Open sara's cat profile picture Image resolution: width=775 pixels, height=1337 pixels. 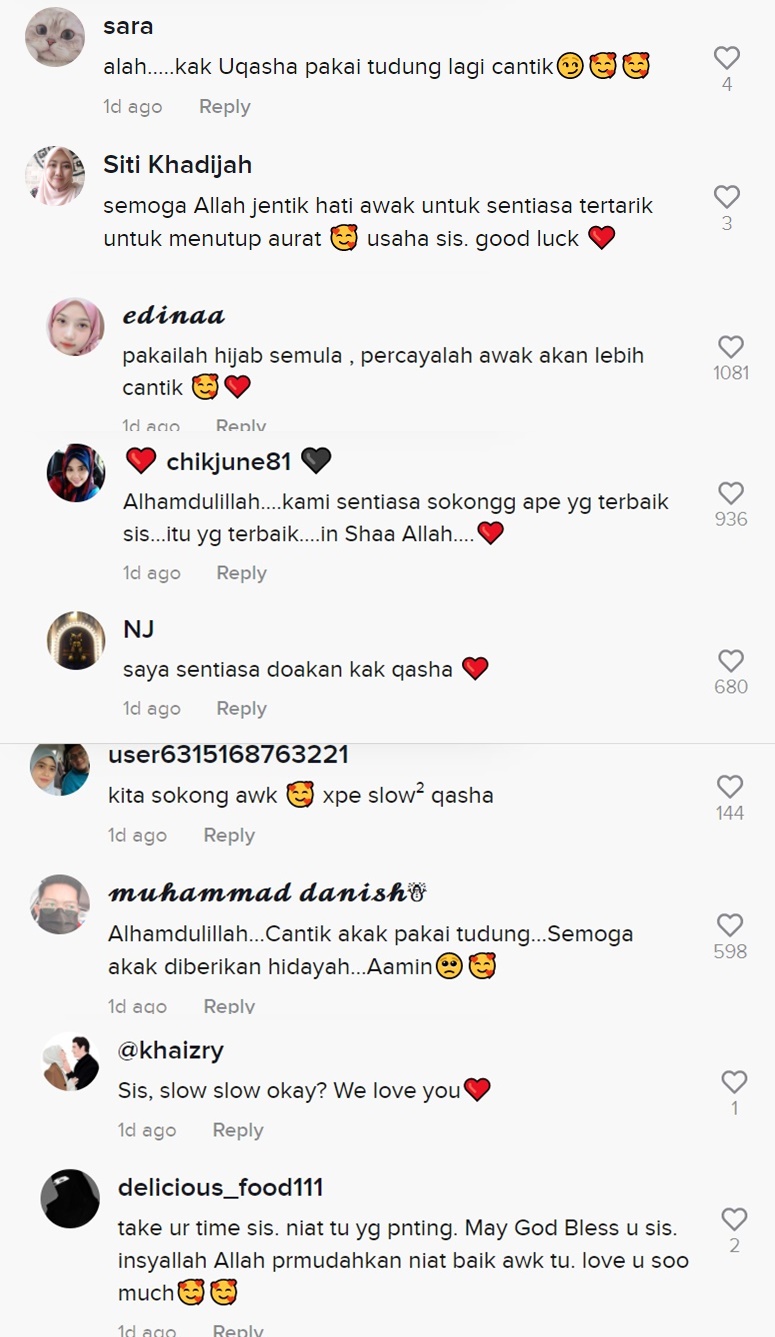click(55, 37)
